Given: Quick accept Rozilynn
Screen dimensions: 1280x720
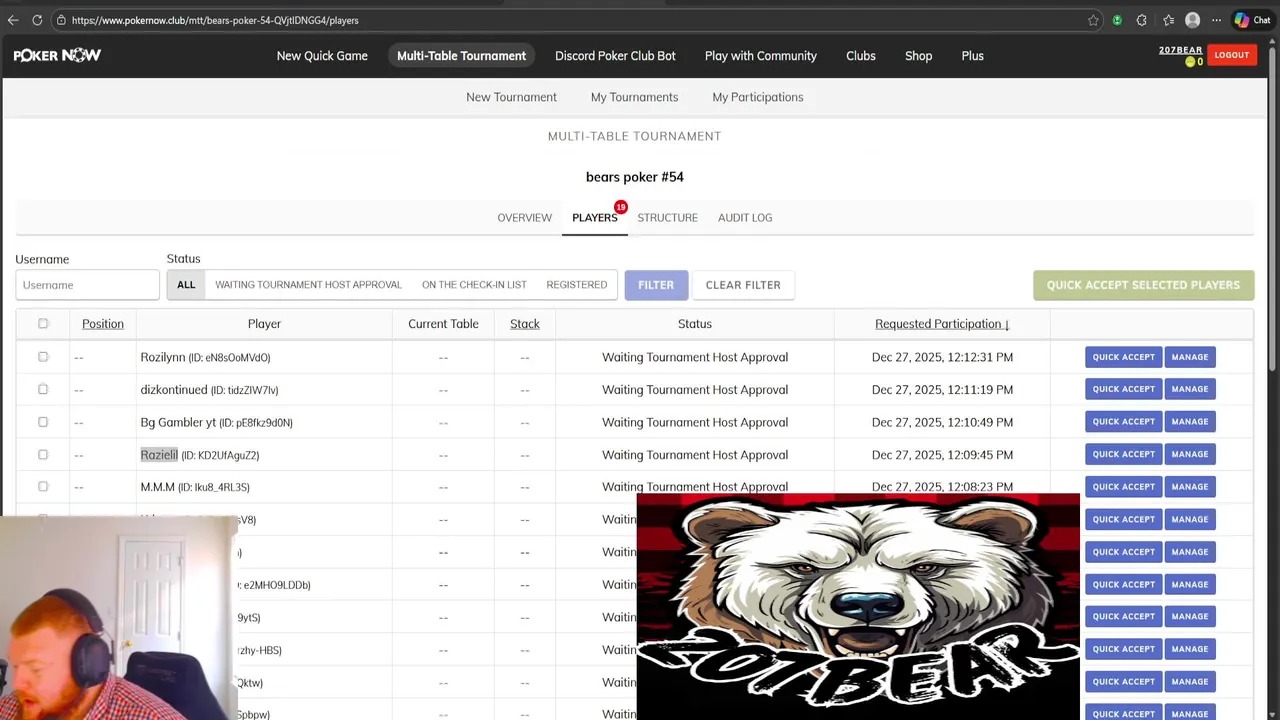Looking at the screenshot, I should 1123,357.
